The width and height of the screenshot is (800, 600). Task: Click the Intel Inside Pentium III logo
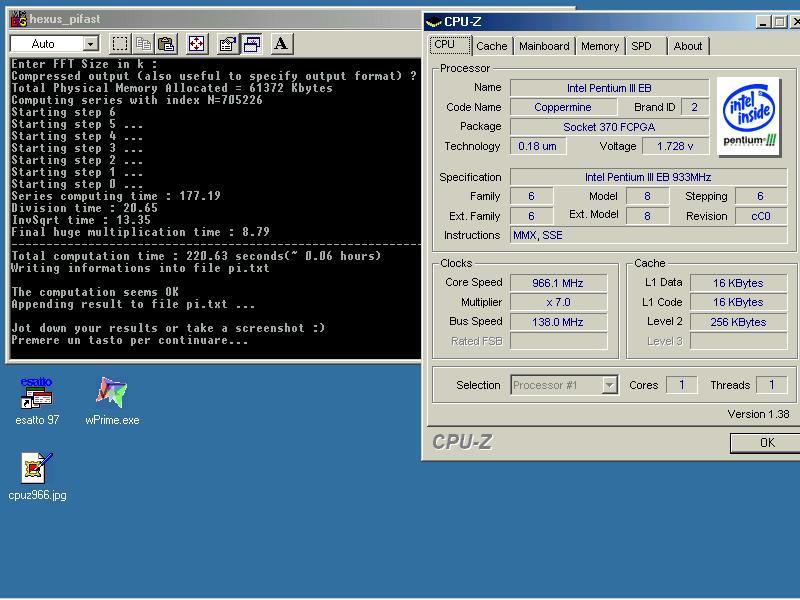click(x=748, y=116)
